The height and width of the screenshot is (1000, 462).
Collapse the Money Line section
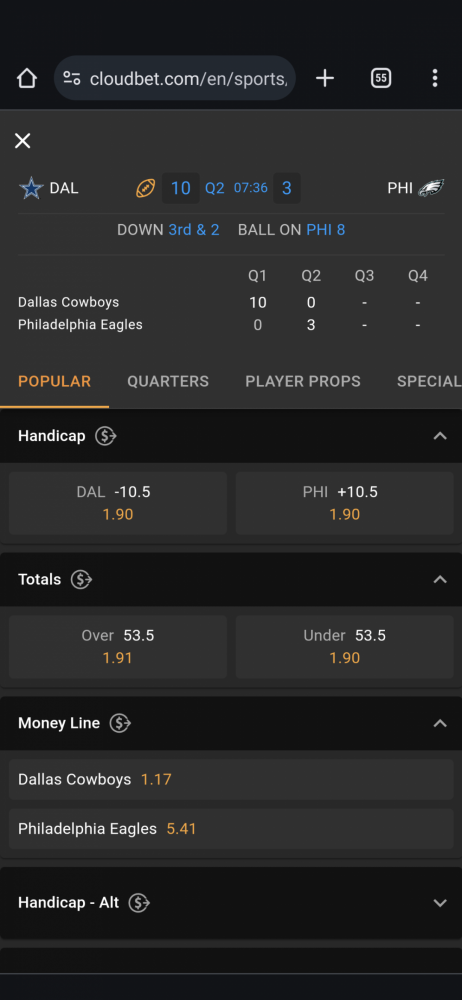440,723
